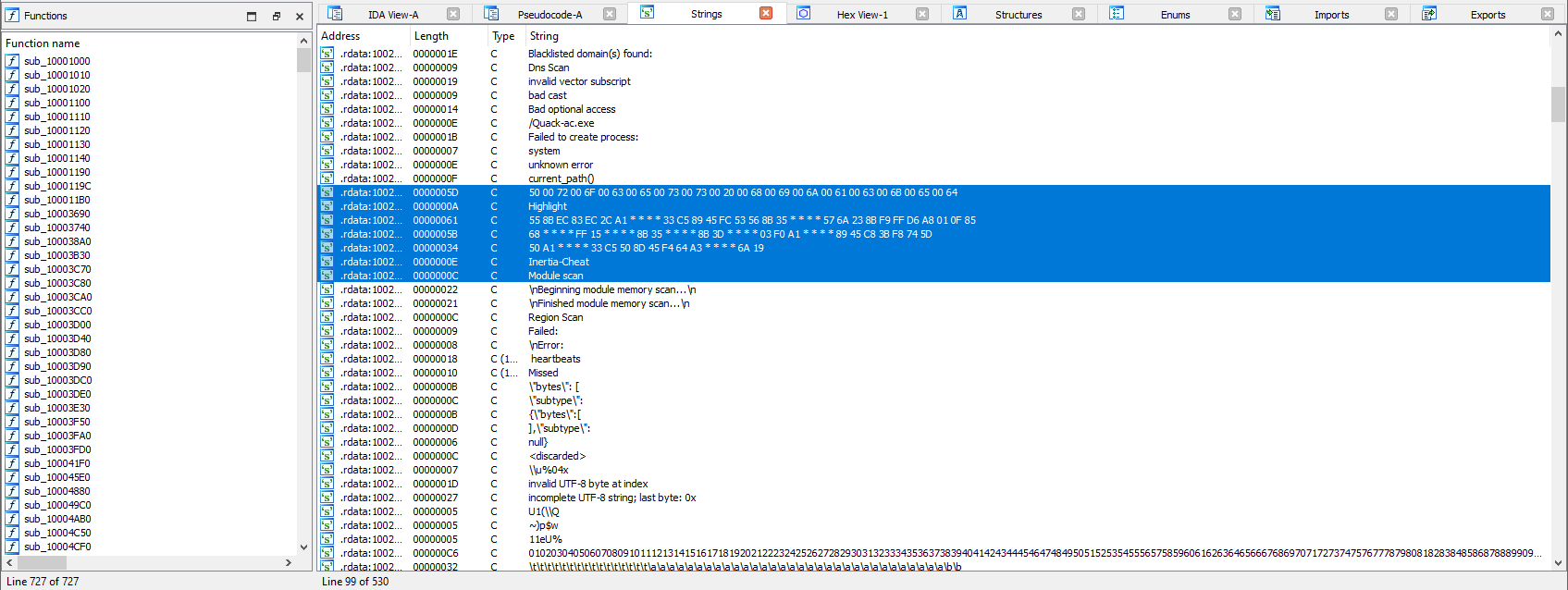Click the Hex View-1 tab icon
This screenshot has width=1568, height=590.
804,14
